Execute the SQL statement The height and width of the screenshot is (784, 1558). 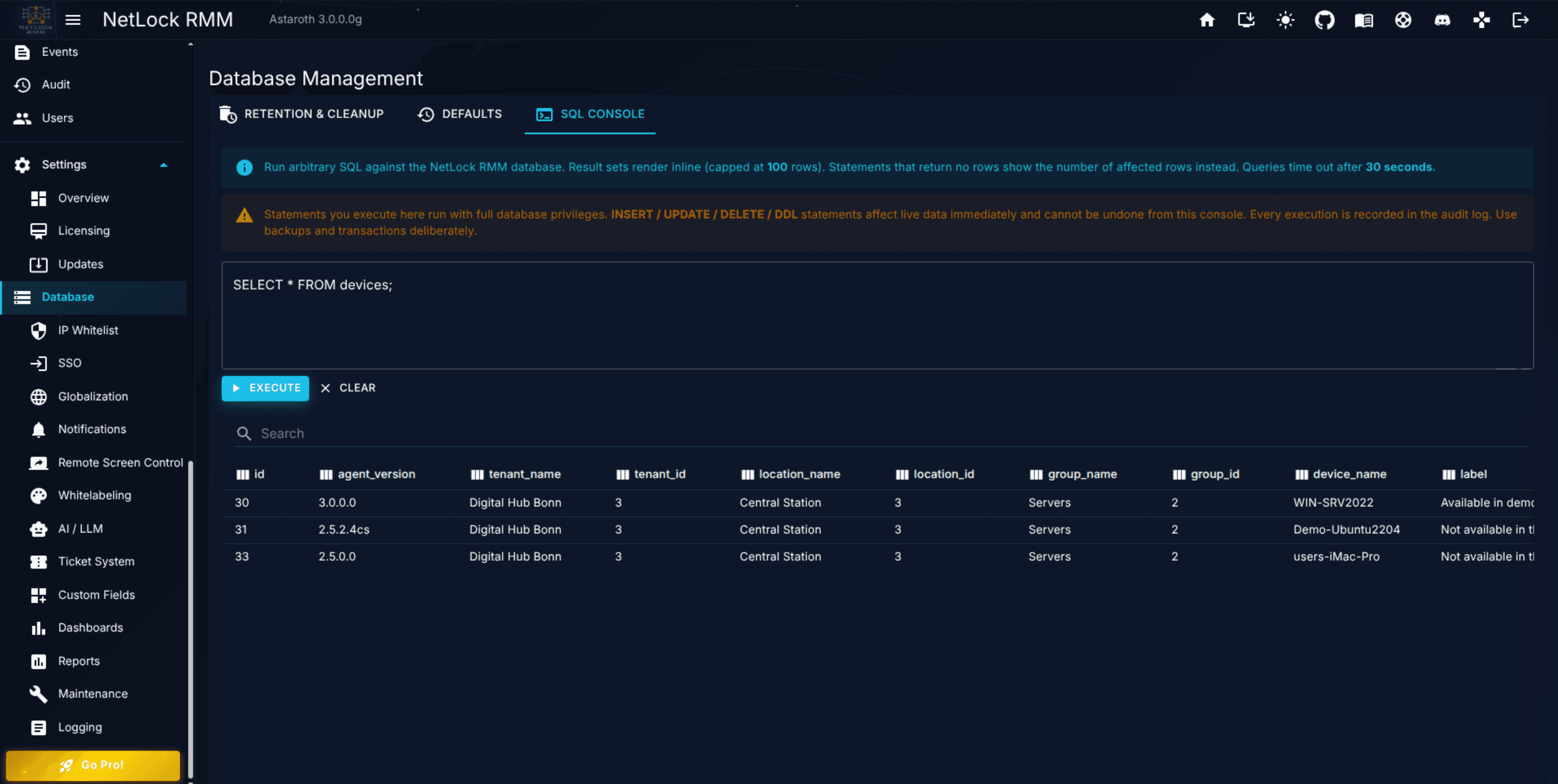pos(265,388)
